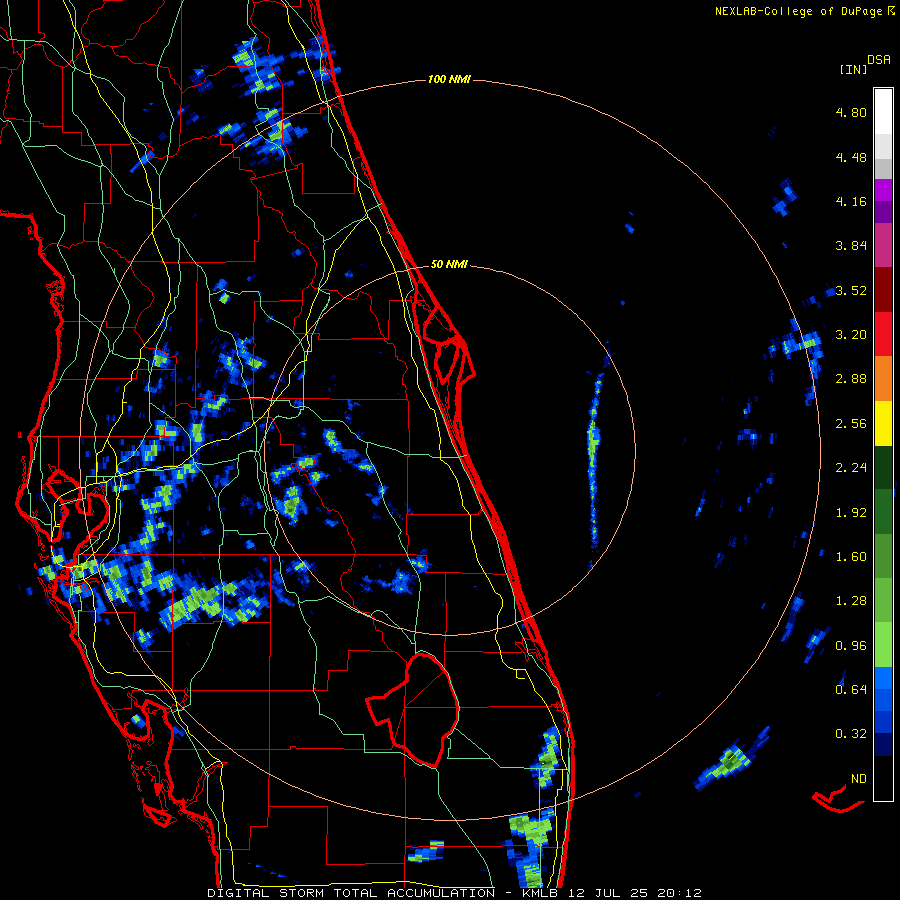Pick the light blue swatch above 0.64
The width and height of the screenshot is (900, 900).
pyautogui.click(x=883, y=678)
